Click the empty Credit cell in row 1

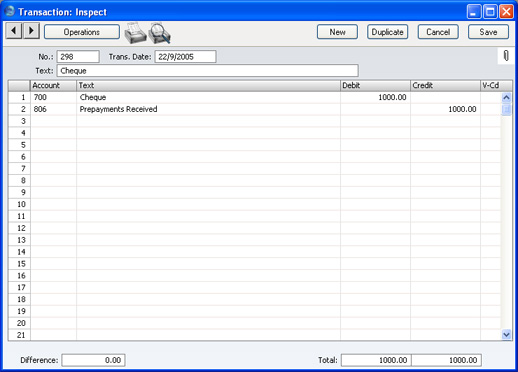pos(445,97)
